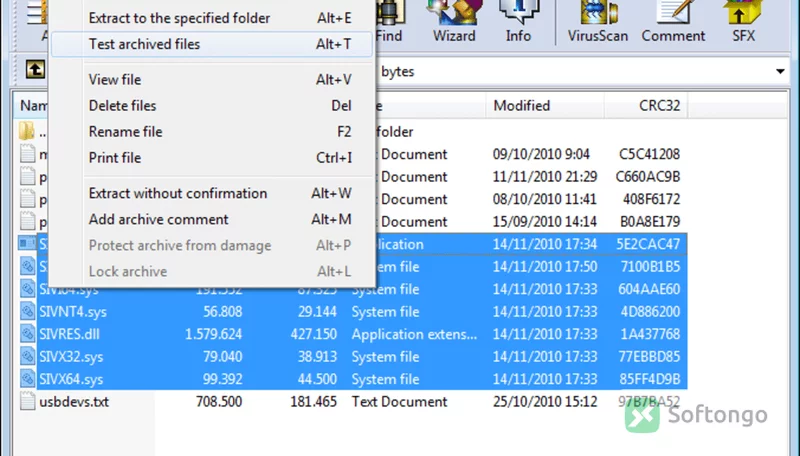Choose Print file from menu
This screenshot has width=800, height=456.
click(212, 158)
